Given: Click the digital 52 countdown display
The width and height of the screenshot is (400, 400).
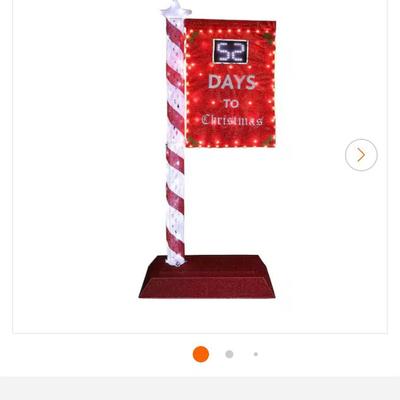Looking at the screenshot, I should pyautogui.click(x=231, y=51).
